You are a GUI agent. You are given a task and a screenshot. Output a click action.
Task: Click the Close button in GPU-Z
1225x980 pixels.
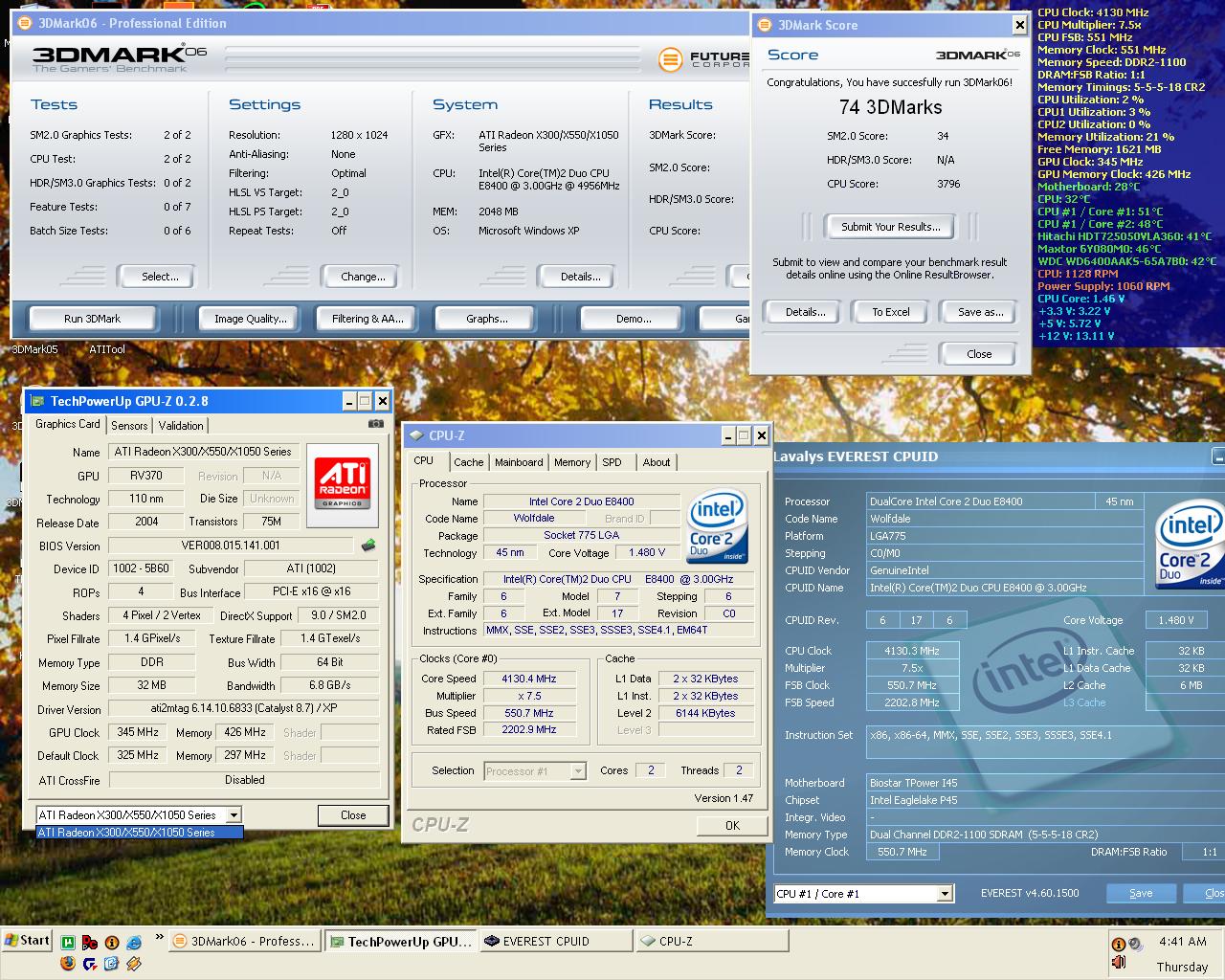click(353, 815)
